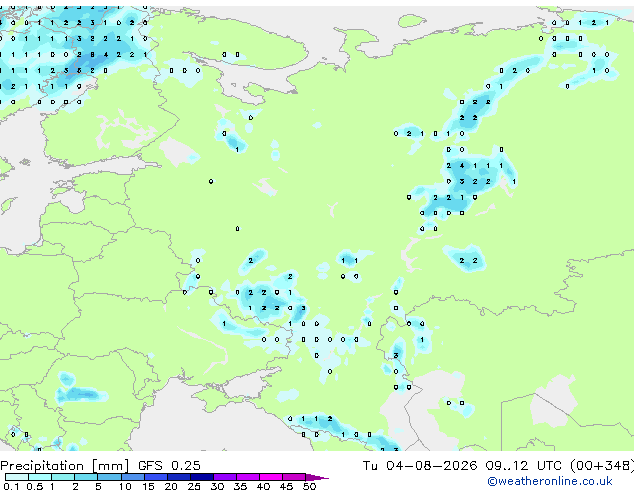Click legend value label '35'
634x490 pixels.
(240, 486)
